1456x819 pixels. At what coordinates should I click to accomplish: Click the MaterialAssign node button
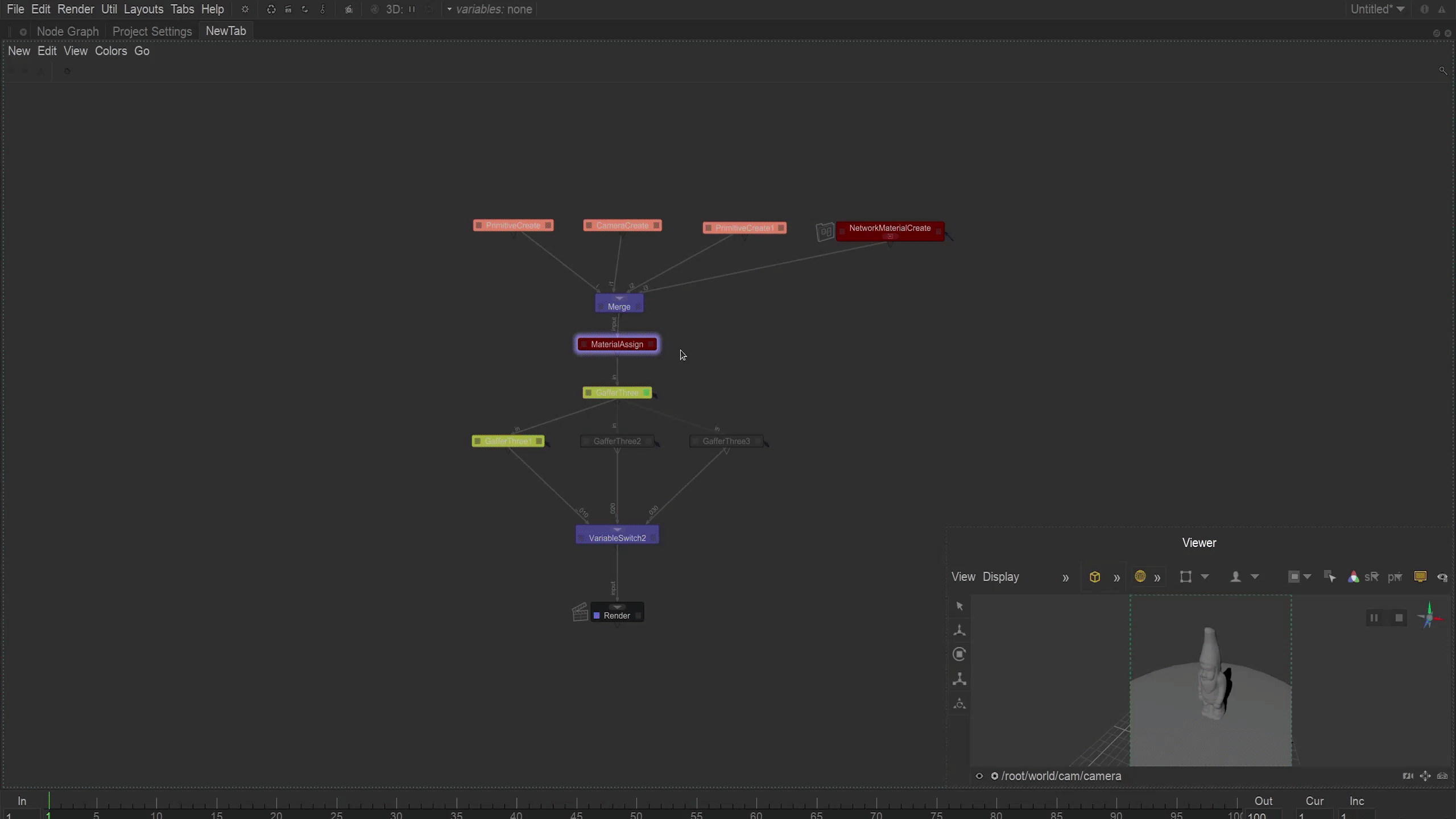click(x=617, y=344)
